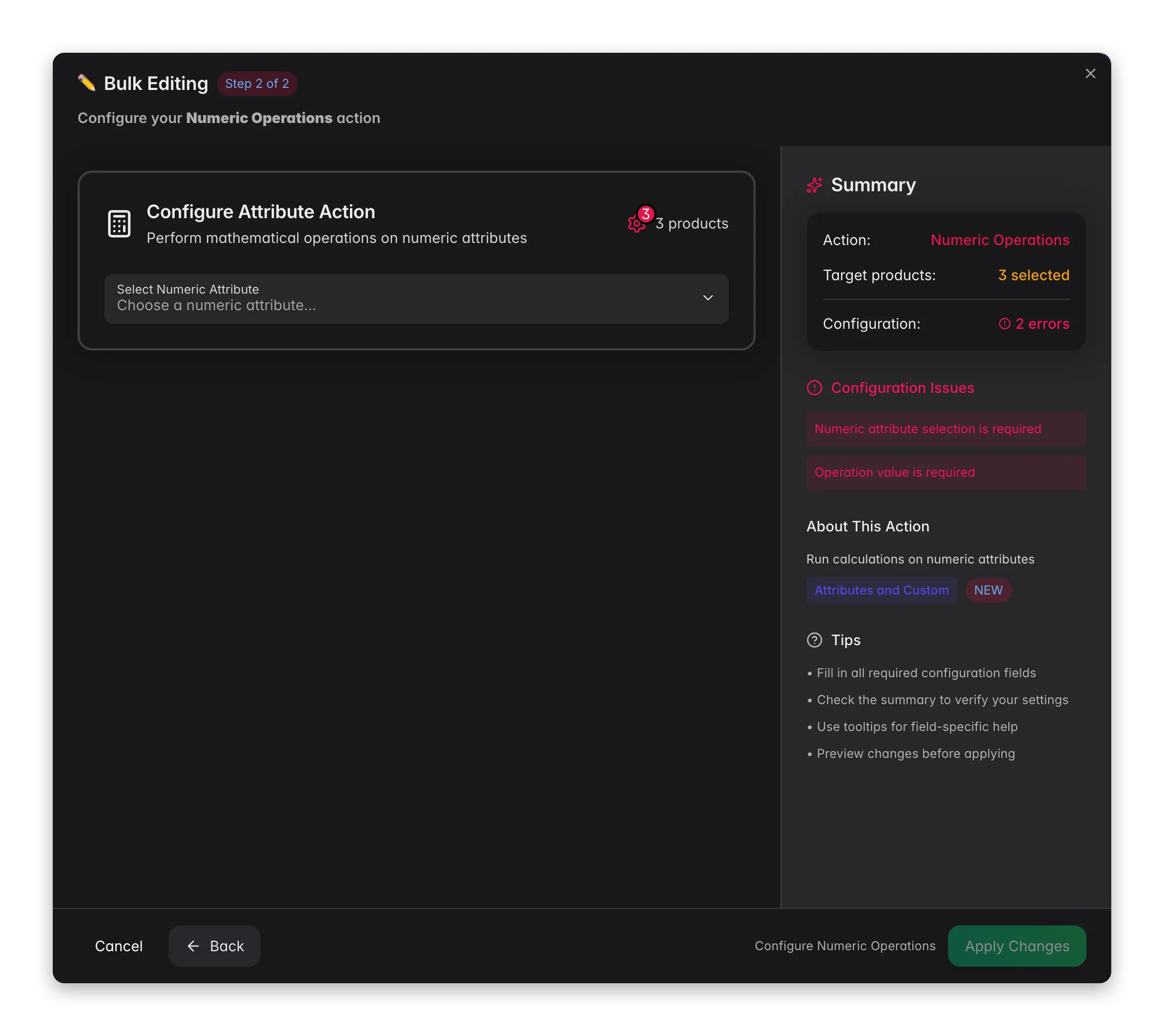Click the Cancel button
The width and height of the screenshot is (1164, 1036).
pos(119,946)
